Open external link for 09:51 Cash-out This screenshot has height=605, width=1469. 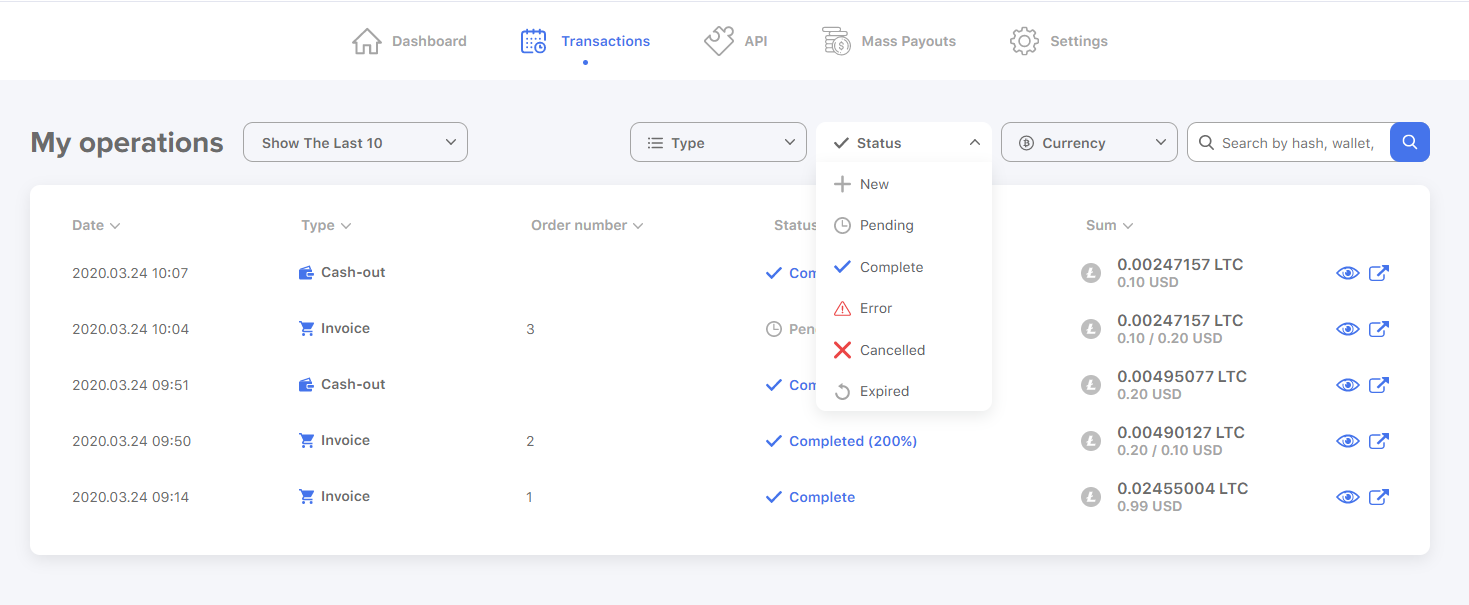(1379, 385)
